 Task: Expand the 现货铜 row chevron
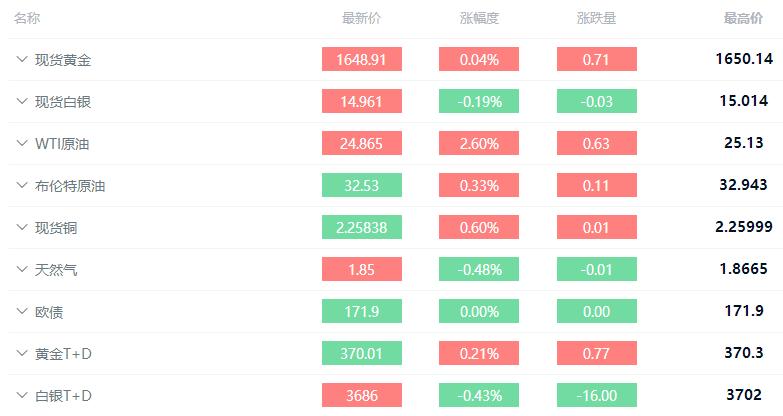[x=21, y=227]
